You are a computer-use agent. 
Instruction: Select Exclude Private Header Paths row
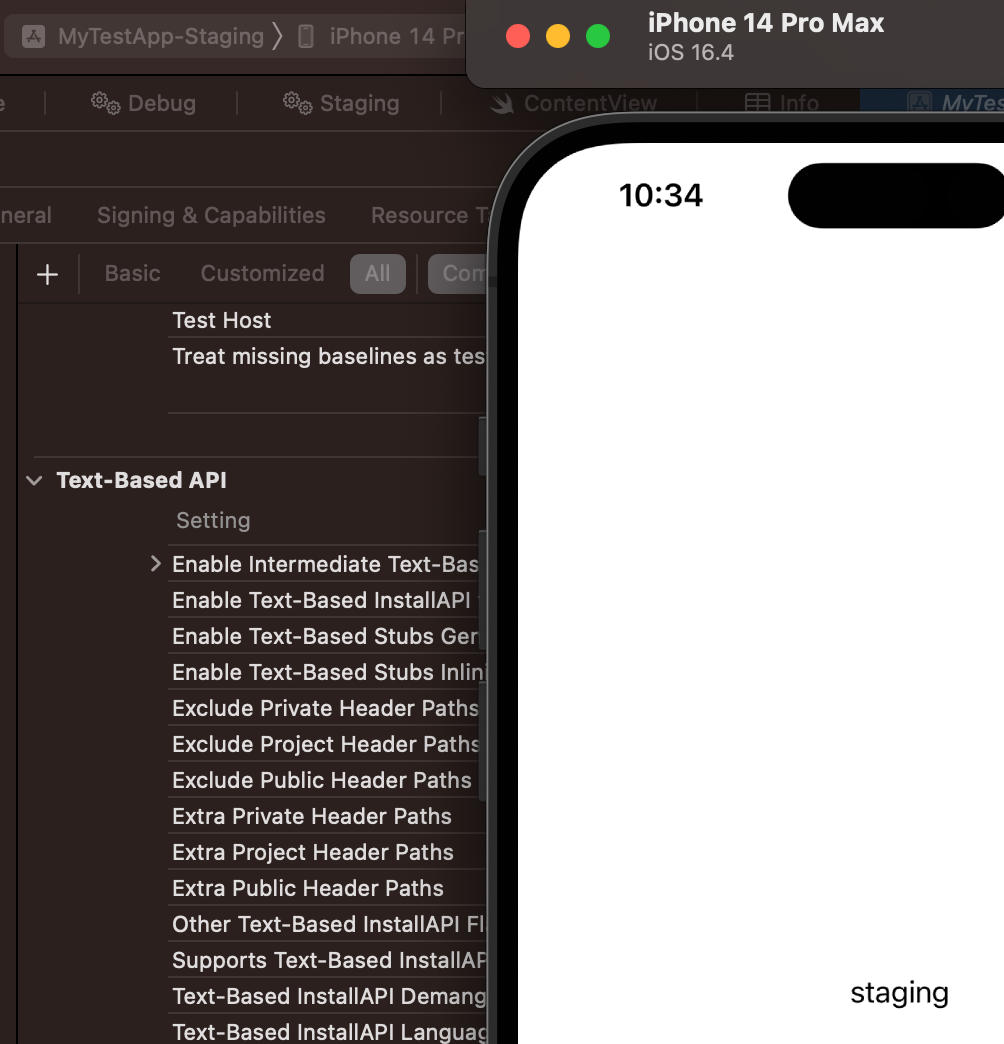click(326, 708)
